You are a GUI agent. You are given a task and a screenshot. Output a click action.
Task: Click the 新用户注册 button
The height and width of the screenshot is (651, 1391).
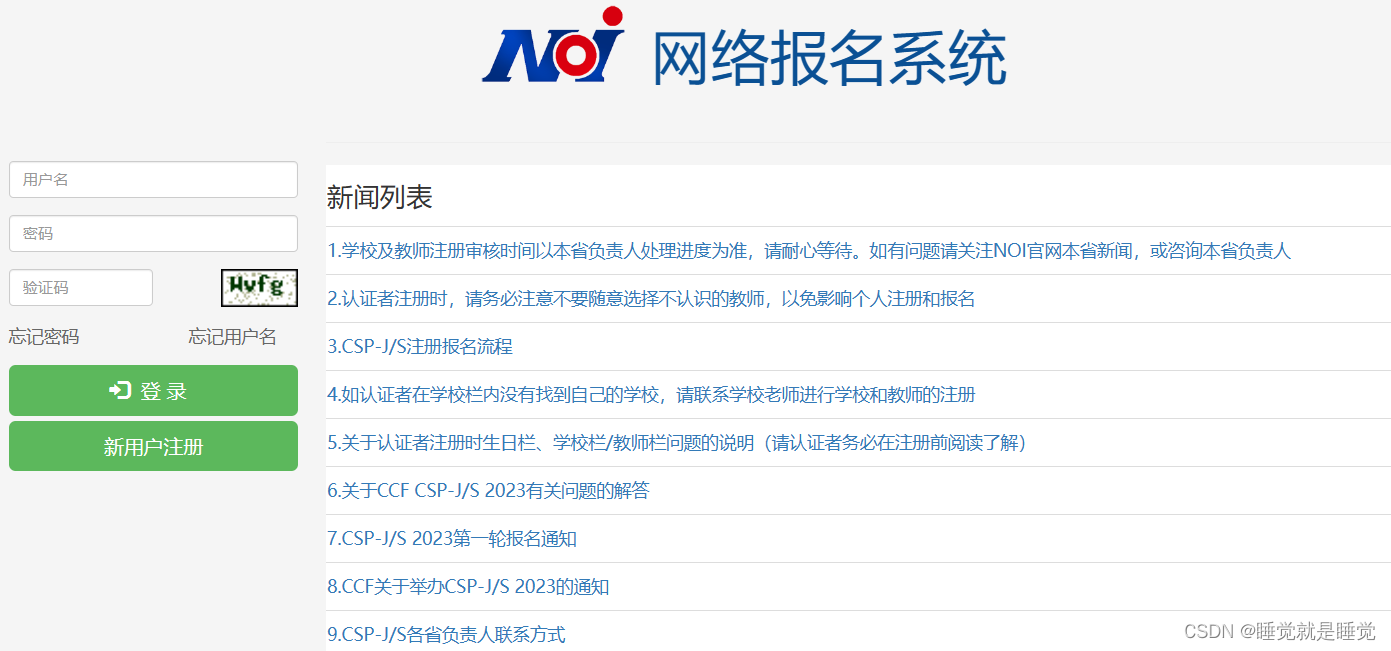153,446
